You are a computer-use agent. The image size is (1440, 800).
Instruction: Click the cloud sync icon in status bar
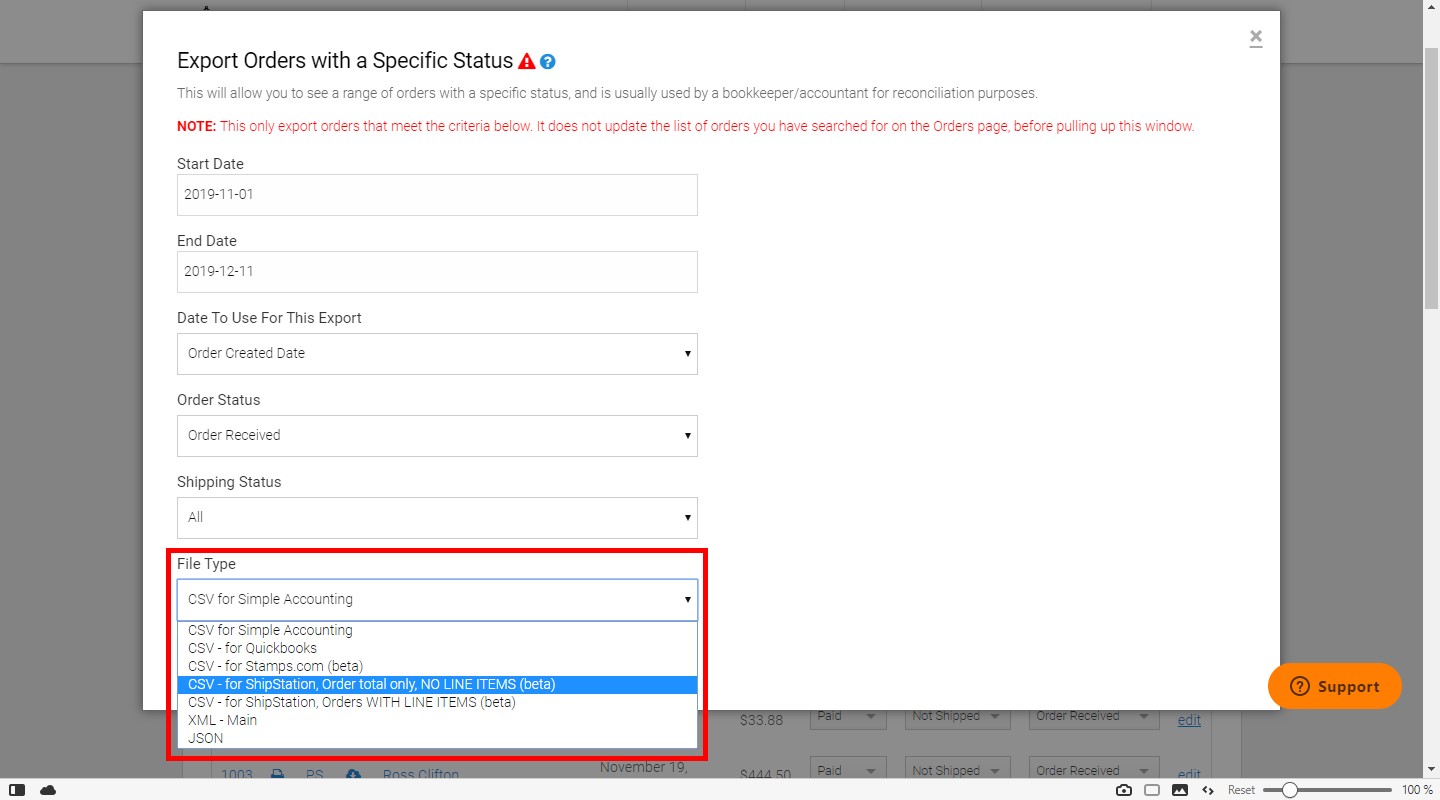(x=48, y=790)
